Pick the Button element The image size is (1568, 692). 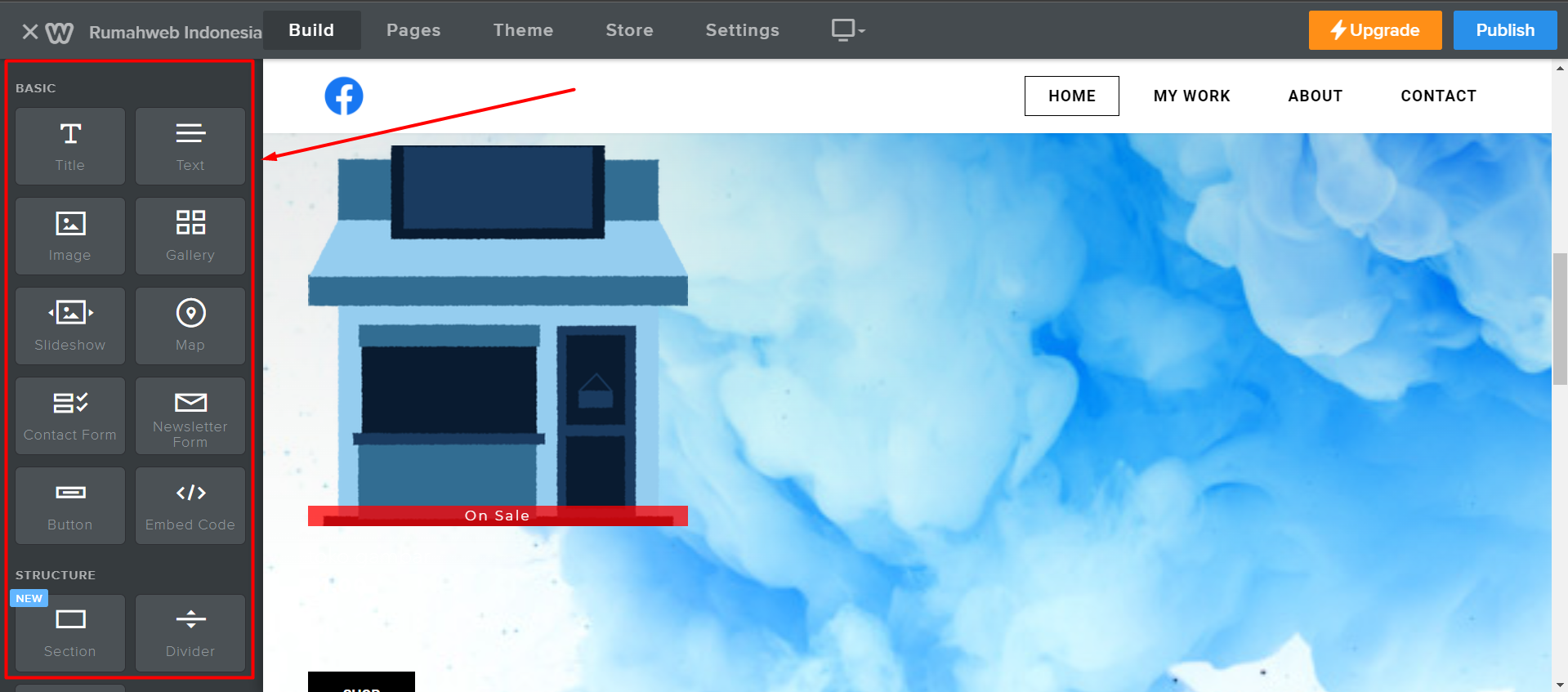pos(70,506)
